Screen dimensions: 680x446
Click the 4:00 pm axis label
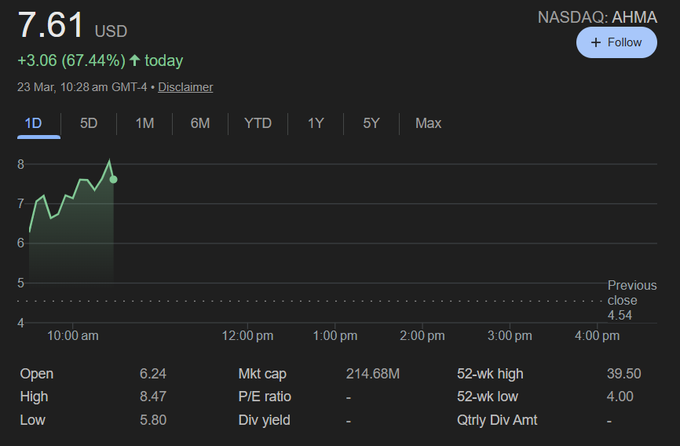coord(597,336)
